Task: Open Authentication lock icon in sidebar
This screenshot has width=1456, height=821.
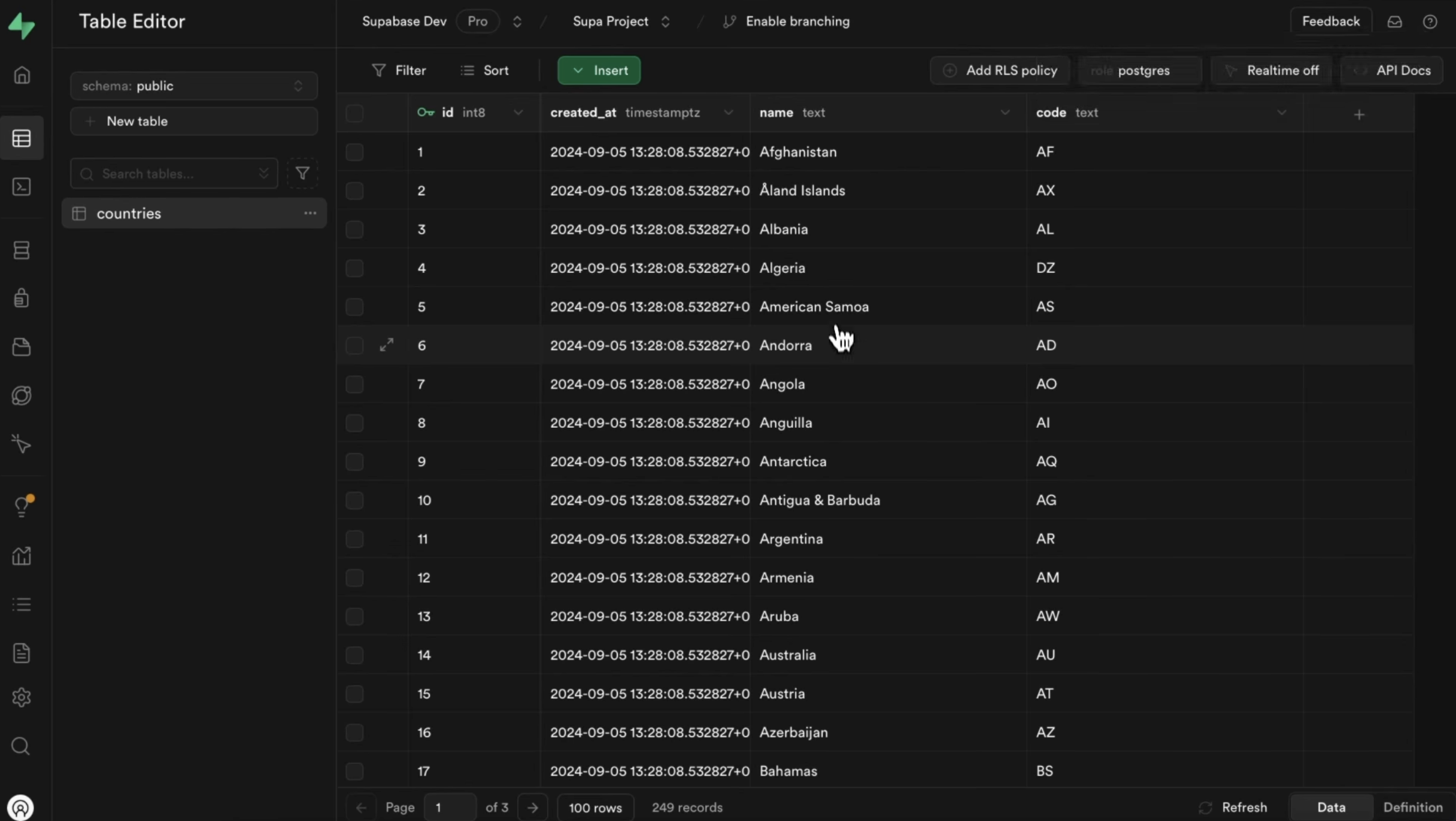Action: (x=22, y=298)
